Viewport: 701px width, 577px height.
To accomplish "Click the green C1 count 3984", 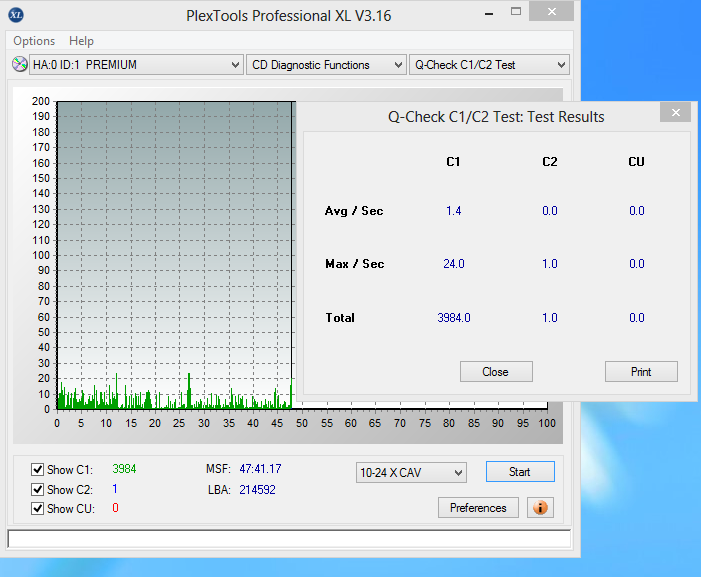I will (124, 469).
